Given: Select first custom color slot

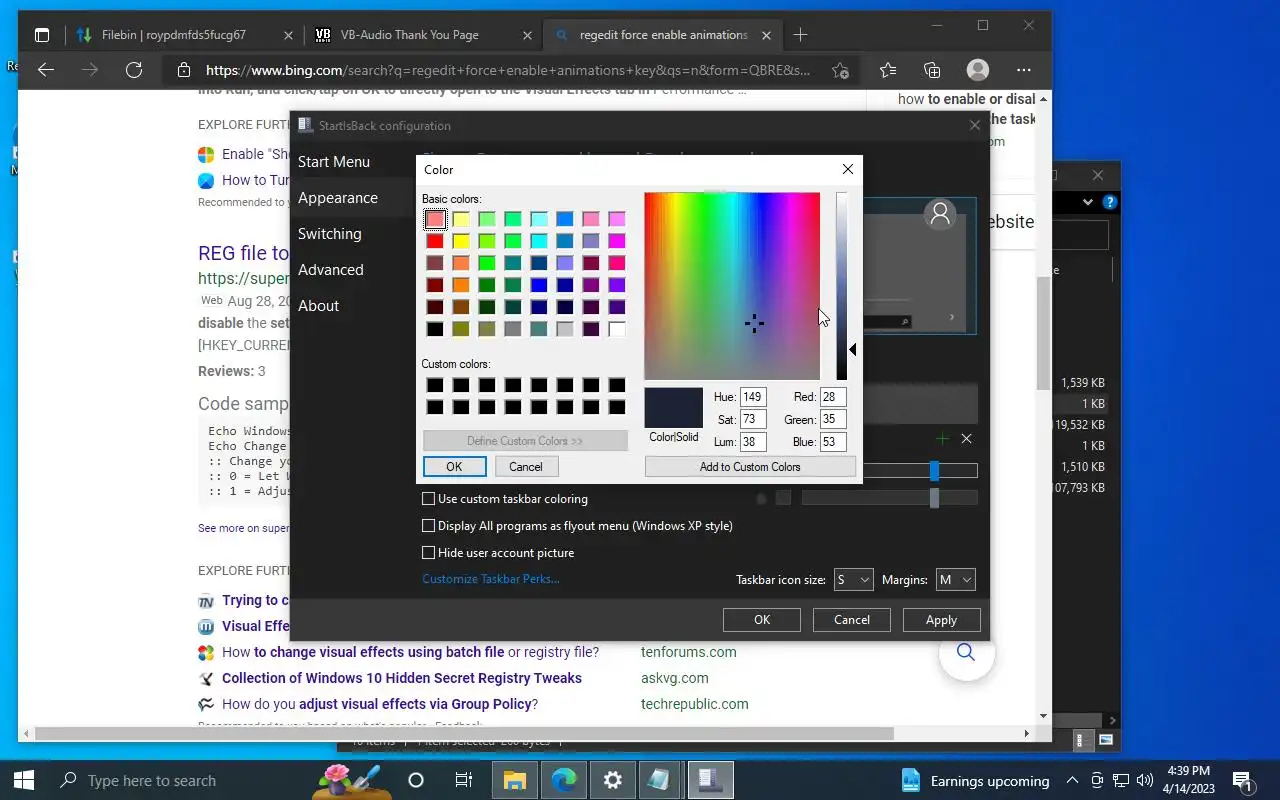Looking at the screenshot, I should [435, 385].
